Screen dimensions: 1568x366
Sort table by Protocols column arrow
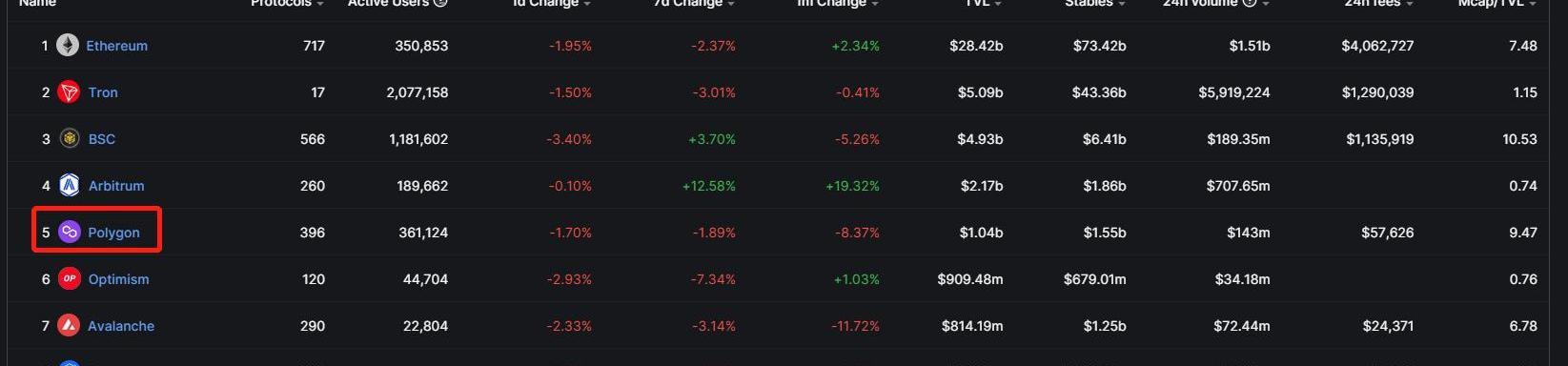tap(320, 4)
